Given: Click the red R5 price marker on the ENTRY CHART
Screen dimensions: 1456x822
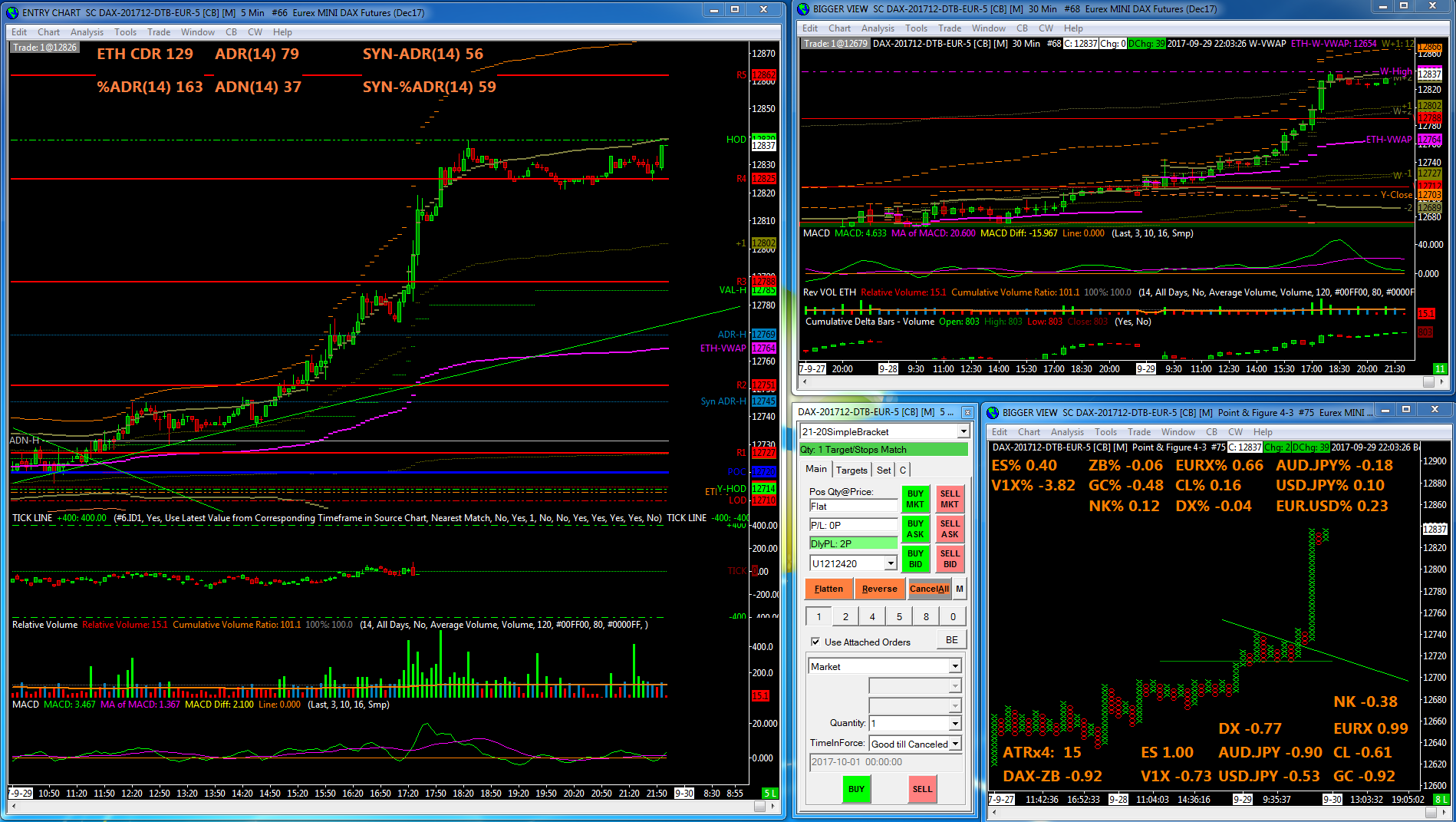Looking at the screenshot, I should [763, 75].
